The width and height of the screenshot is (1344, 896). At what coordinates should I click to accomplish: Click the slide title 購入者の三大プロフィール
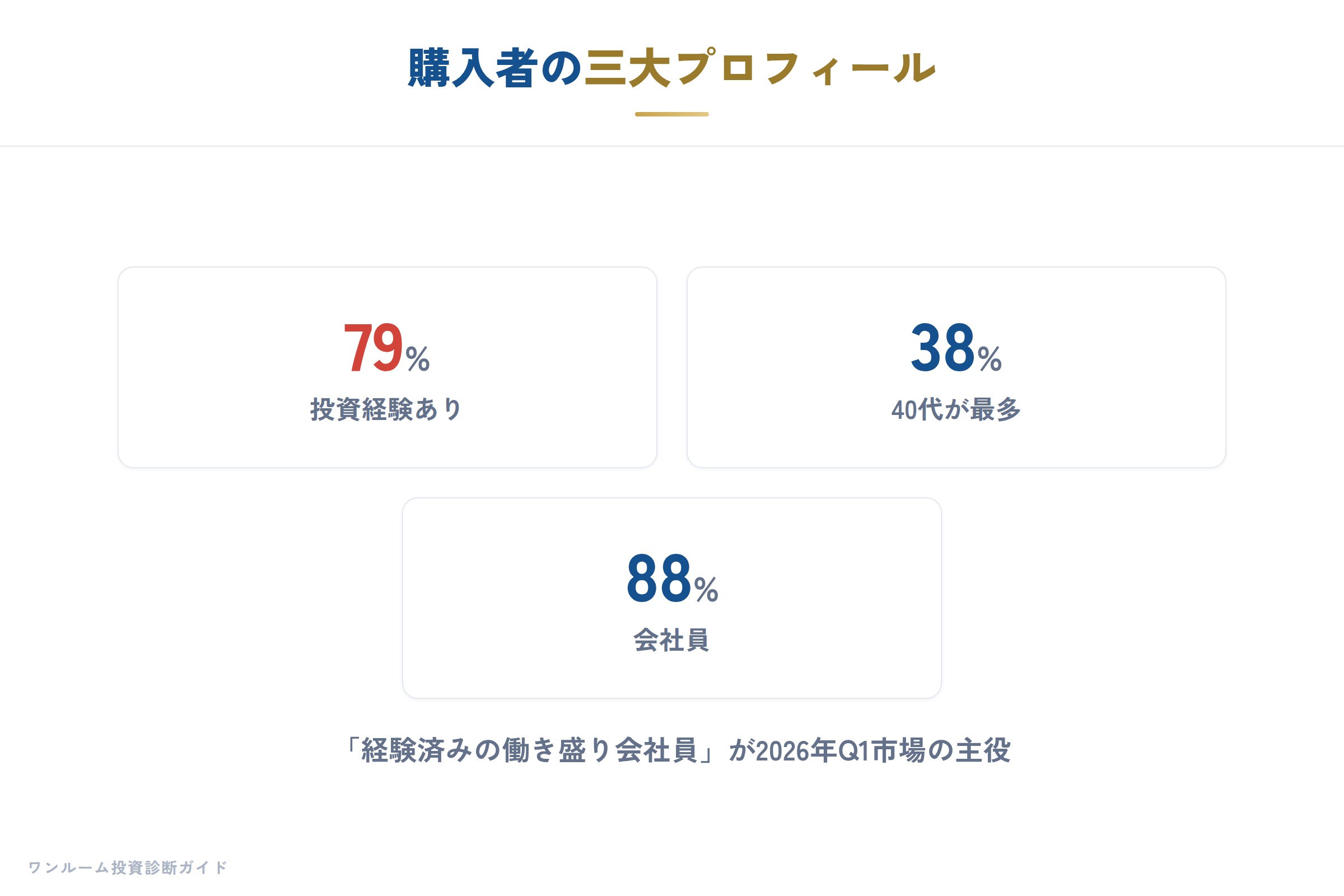tap(672, 67)
